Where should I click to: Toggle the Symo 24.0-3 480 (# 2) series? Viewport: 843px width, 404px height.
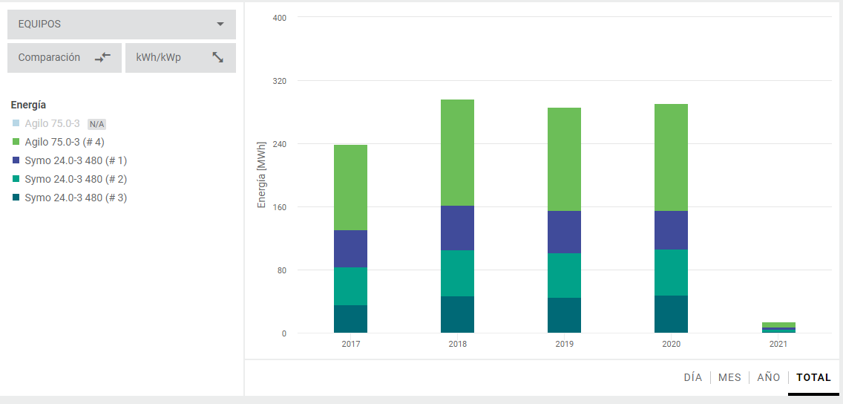point(75,179)
